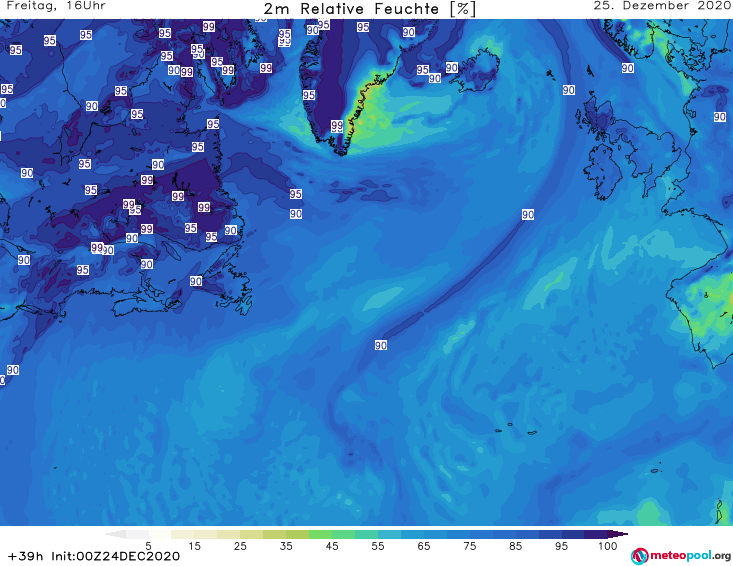Click the "90" contour label northwest of Scotland
This screenshot has height=566, width=733.
click(569, 90)
